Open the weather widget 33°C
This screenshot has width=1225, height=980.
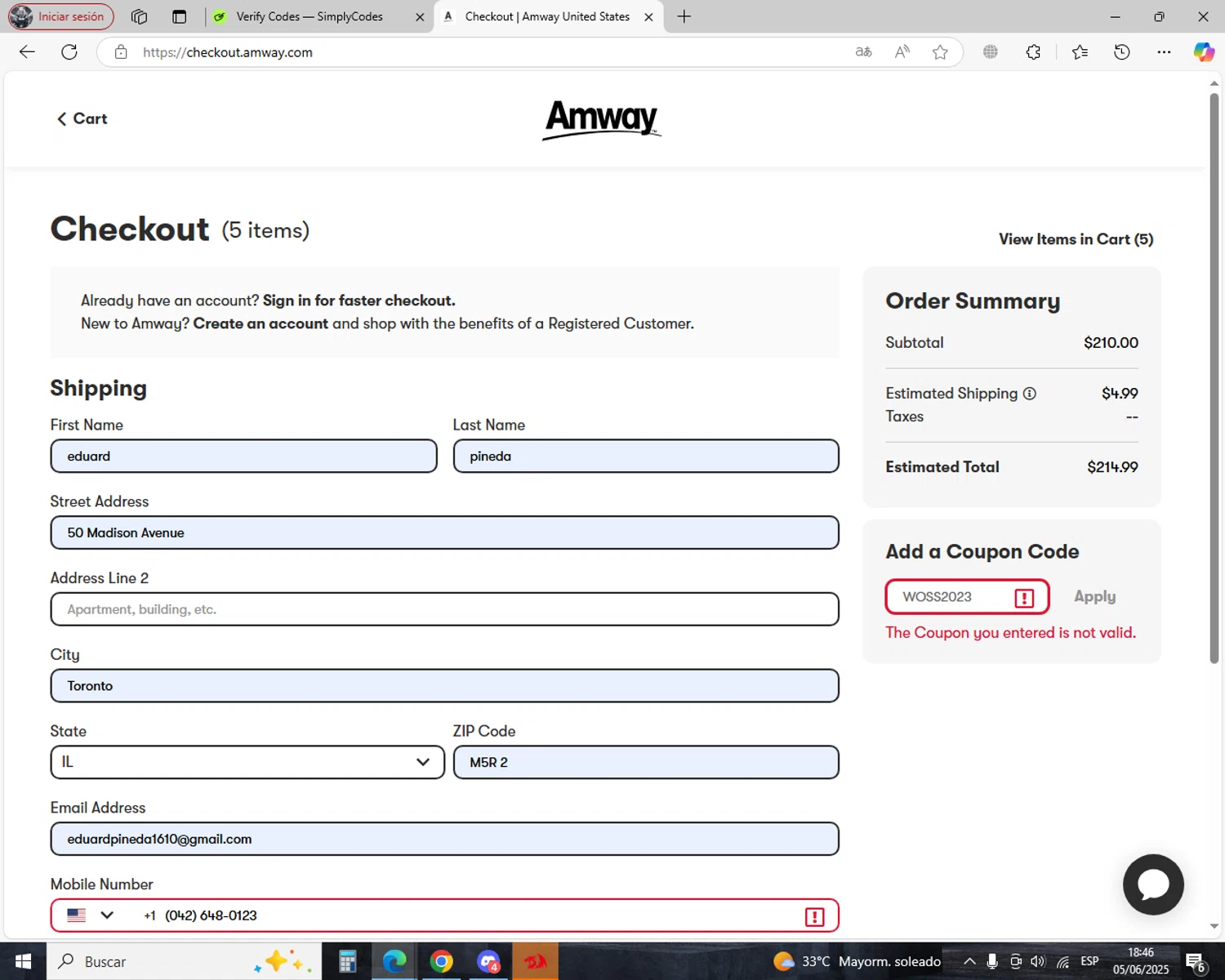(x=857, y=961)
